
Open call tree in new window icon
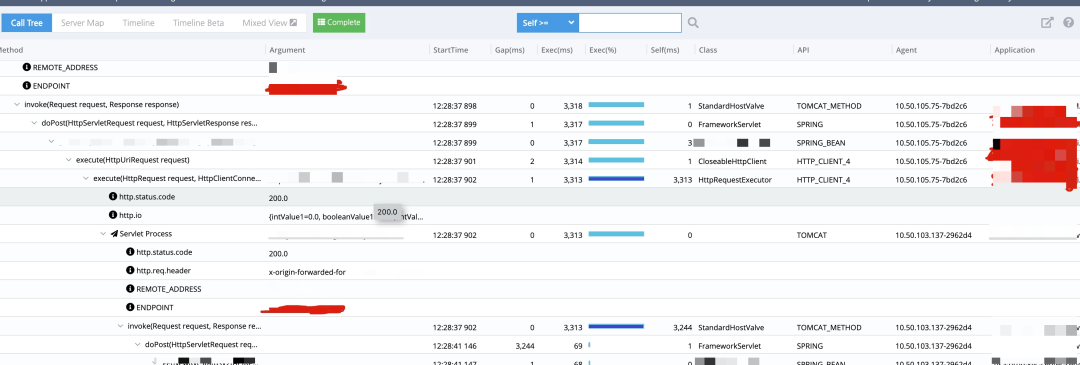click(x=1047, y=23)
